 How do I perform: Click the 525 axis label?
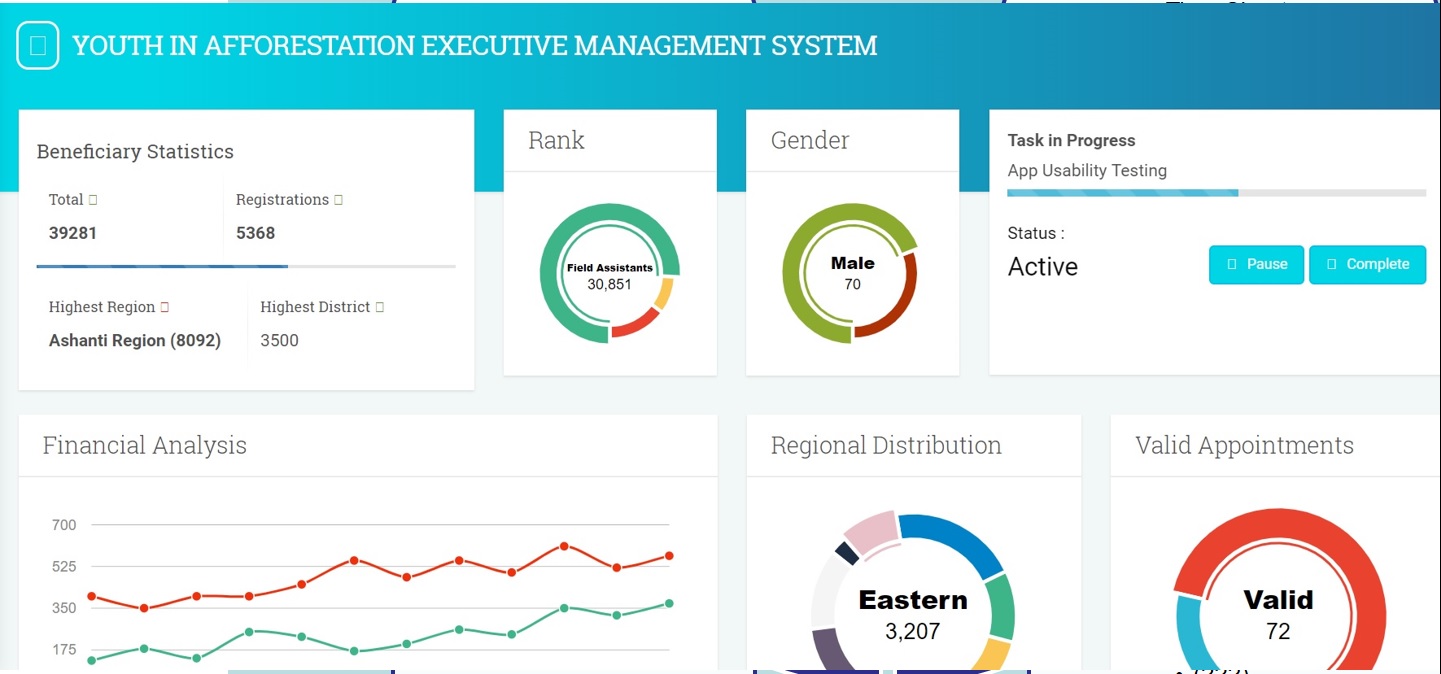[x=64, y=567]
